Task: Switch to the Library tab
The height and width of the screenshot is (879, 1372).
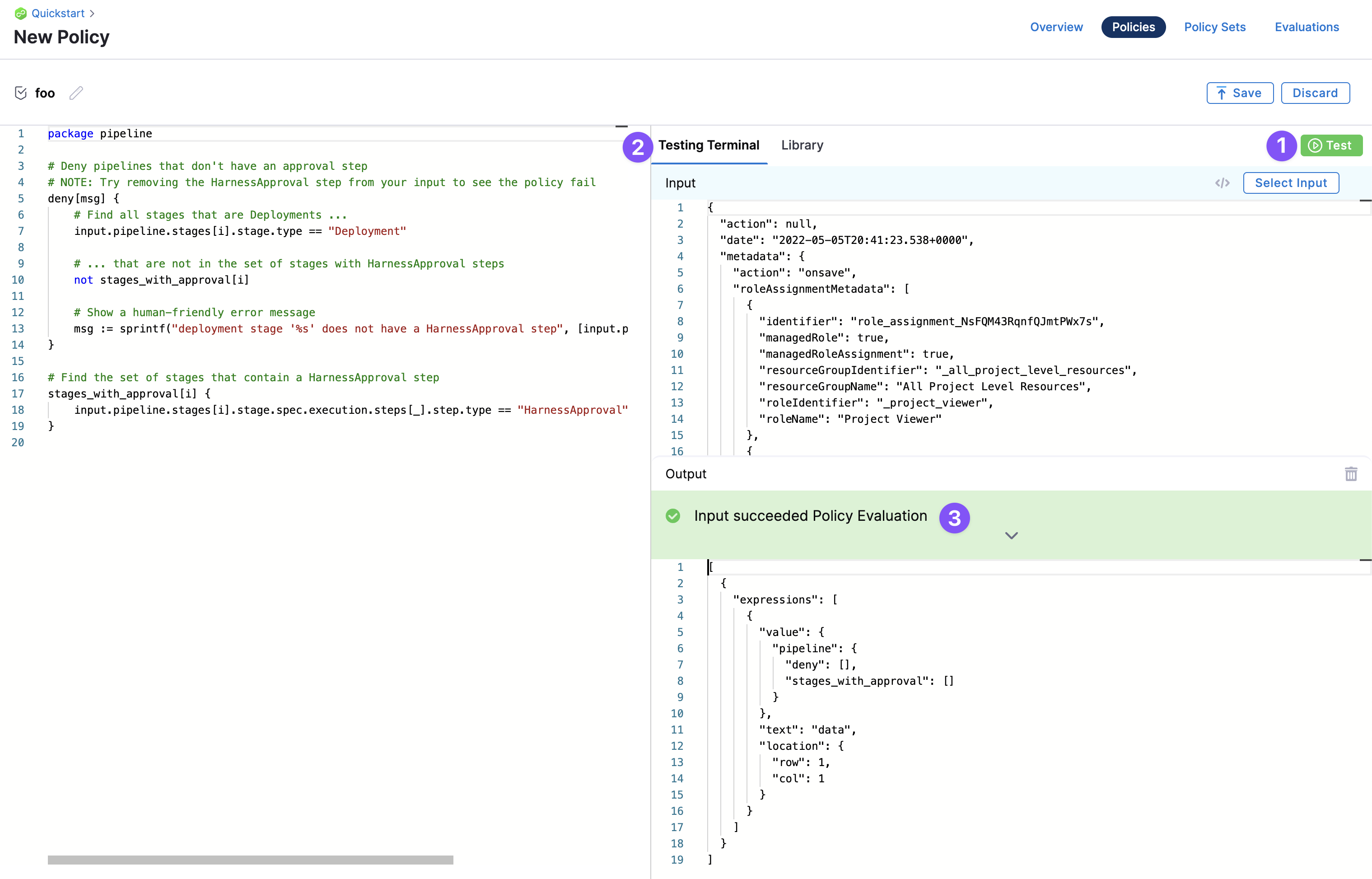Action: pyautogui.click(x=802, y=145)
